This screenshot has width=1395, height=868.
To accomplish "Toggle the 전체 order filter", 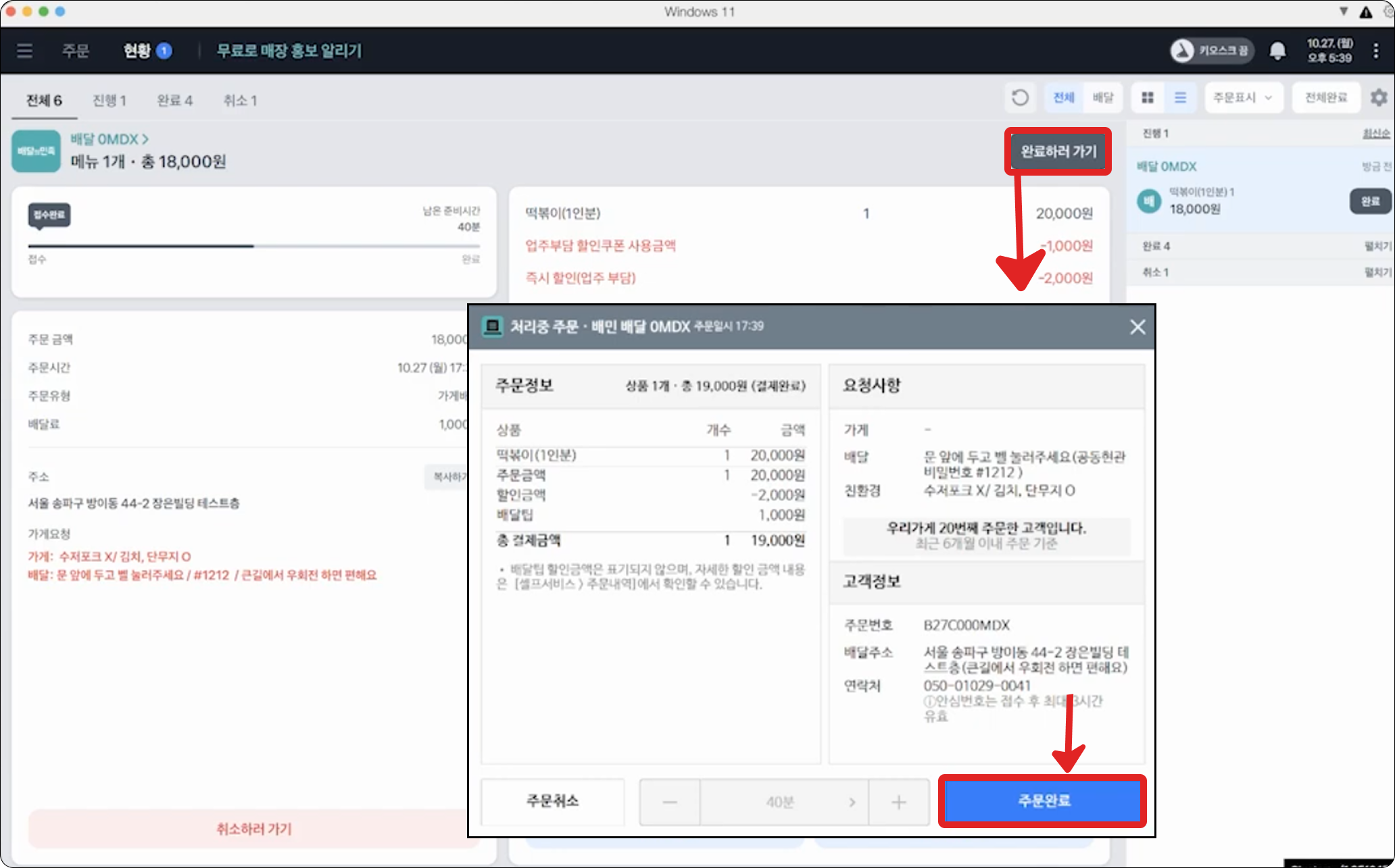I will coord(1064,98).
